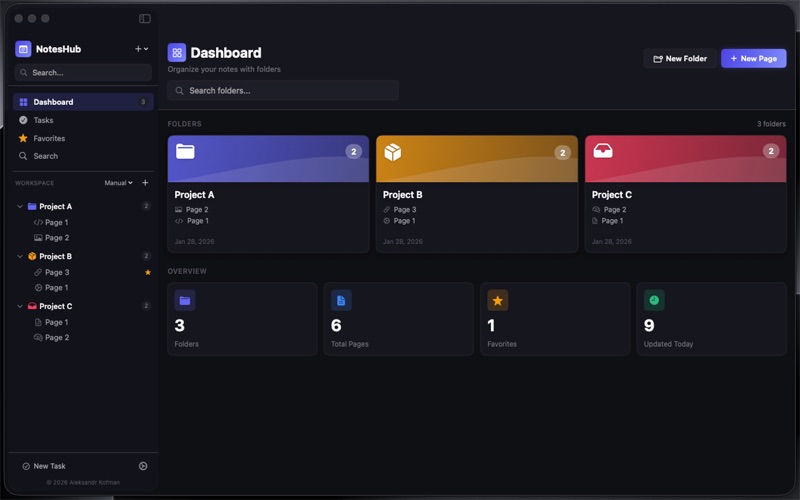Click the New Folder button
This screenshot has height=500, width=800.
coord(680,59)
